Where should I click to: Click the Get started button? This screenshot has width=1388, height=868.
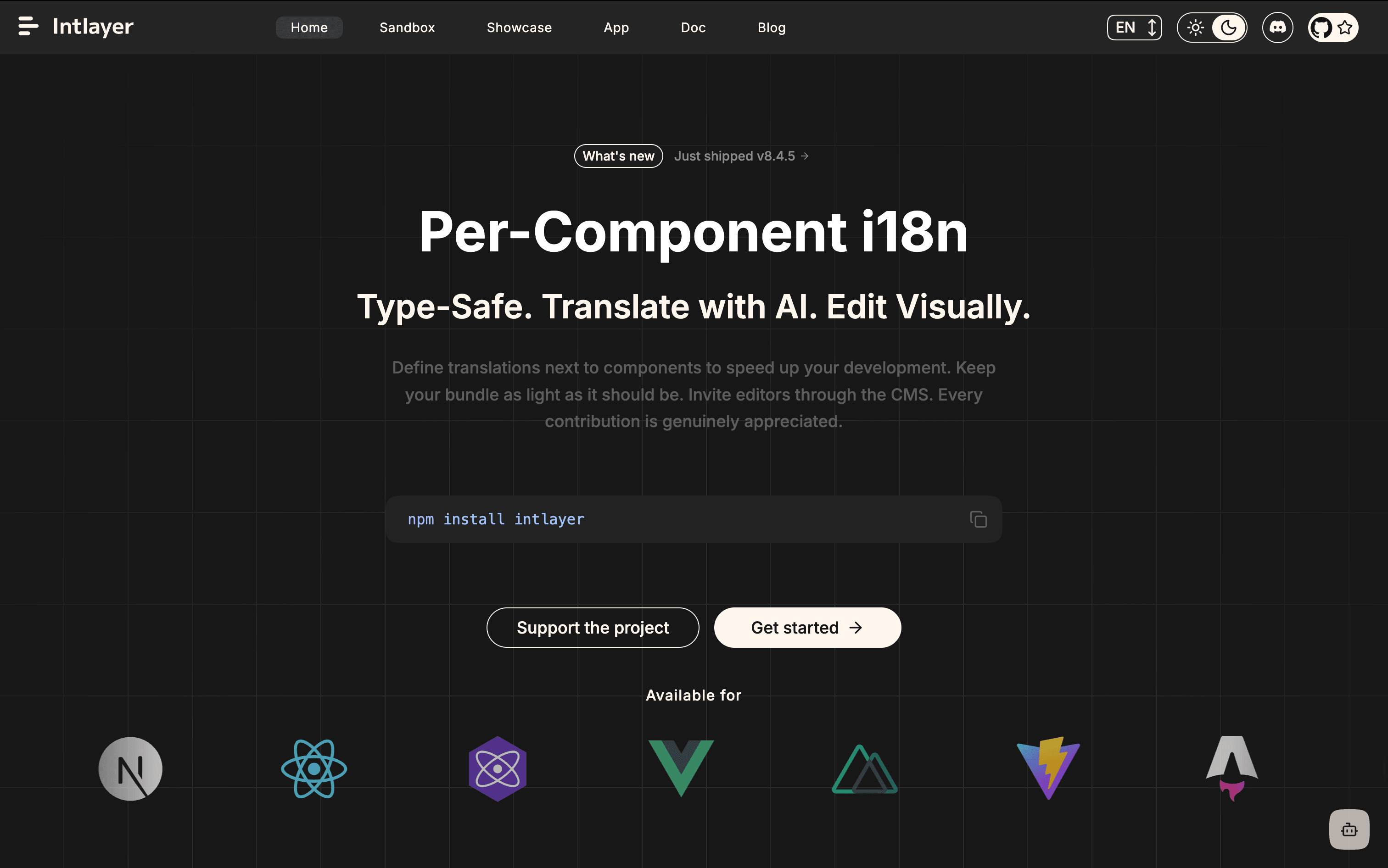coord(807,628)
